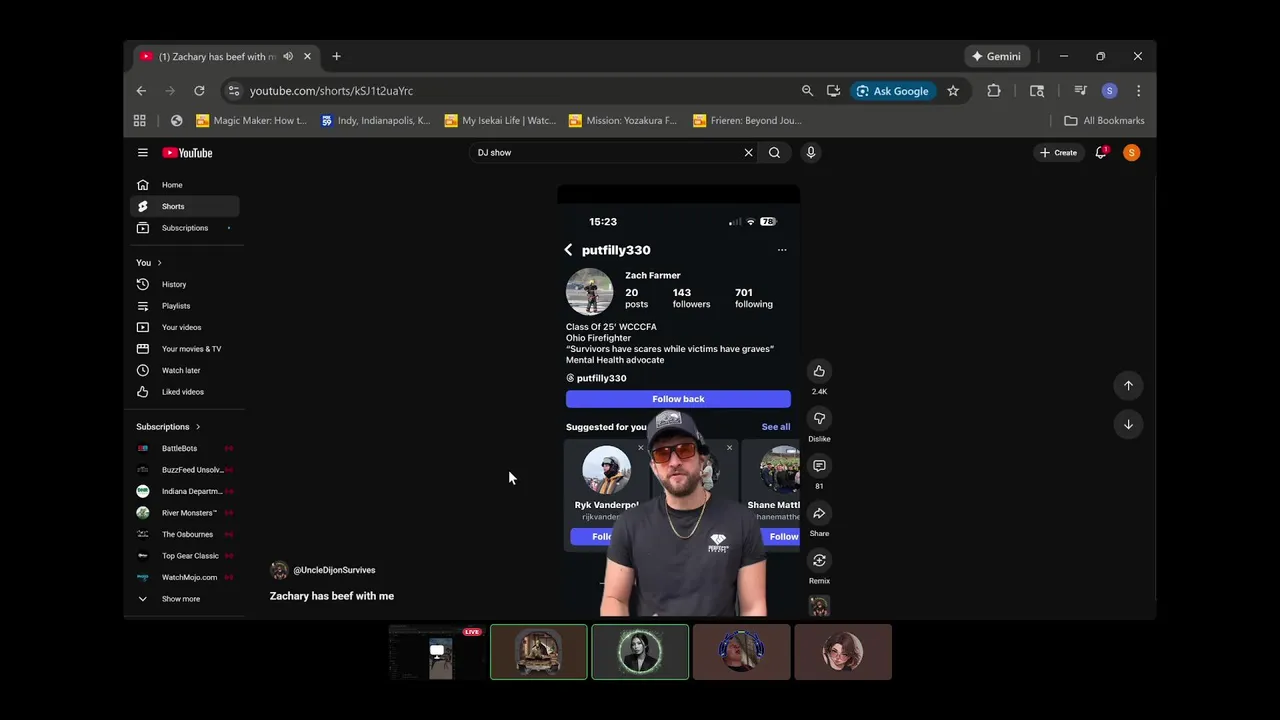The image size is (1280, 720).
Task: Open Top Gear Classic channel
Action: [x=185, y=556]
